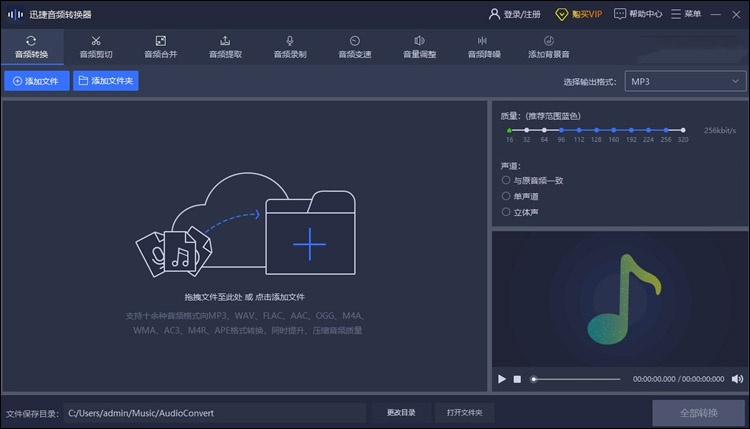The height and width of the screenshot is (429, 750).
Task: Select the 立体声 stereo radio option
Action: pyautogui.click(x=506, y=212)
